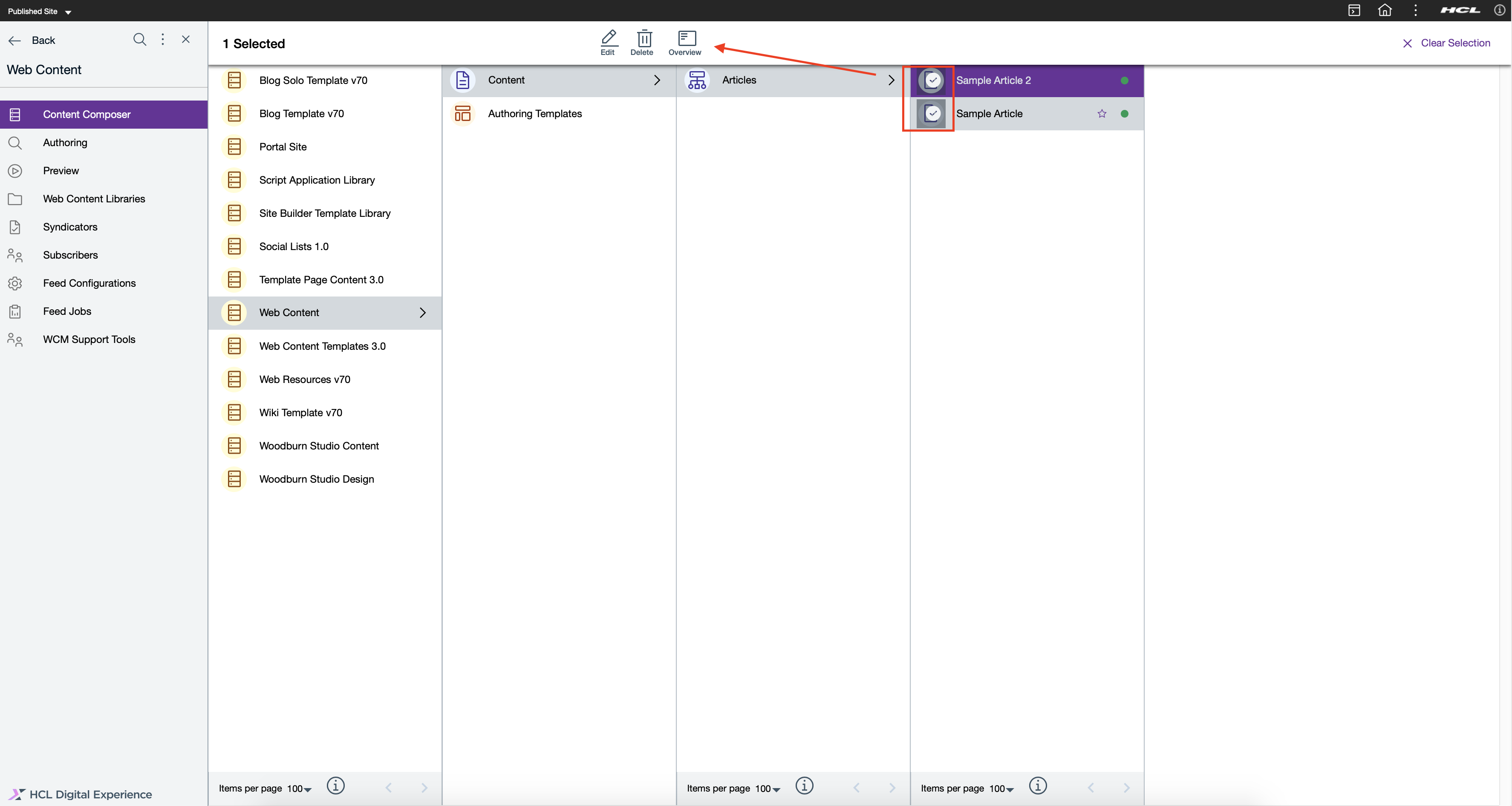
Task: Select Content Composer in sidebar
Action: pyautogui.click(x=104, y=115)
